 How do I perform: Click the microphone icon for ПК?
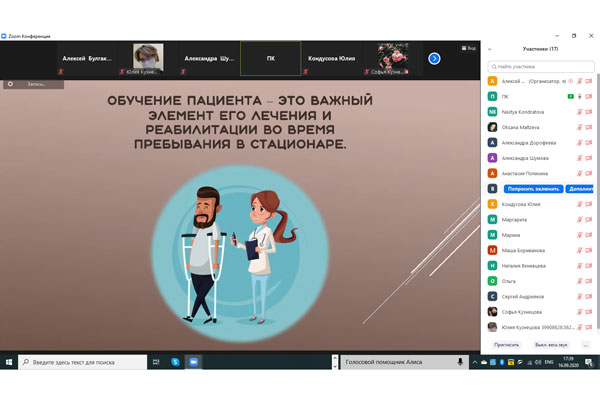pyautogui.click(x=580, y=96)
